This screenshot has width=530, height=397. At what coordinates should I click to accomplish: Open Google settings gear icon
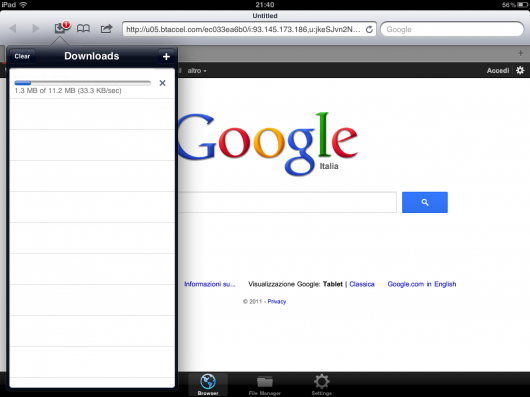pos(520,70)
